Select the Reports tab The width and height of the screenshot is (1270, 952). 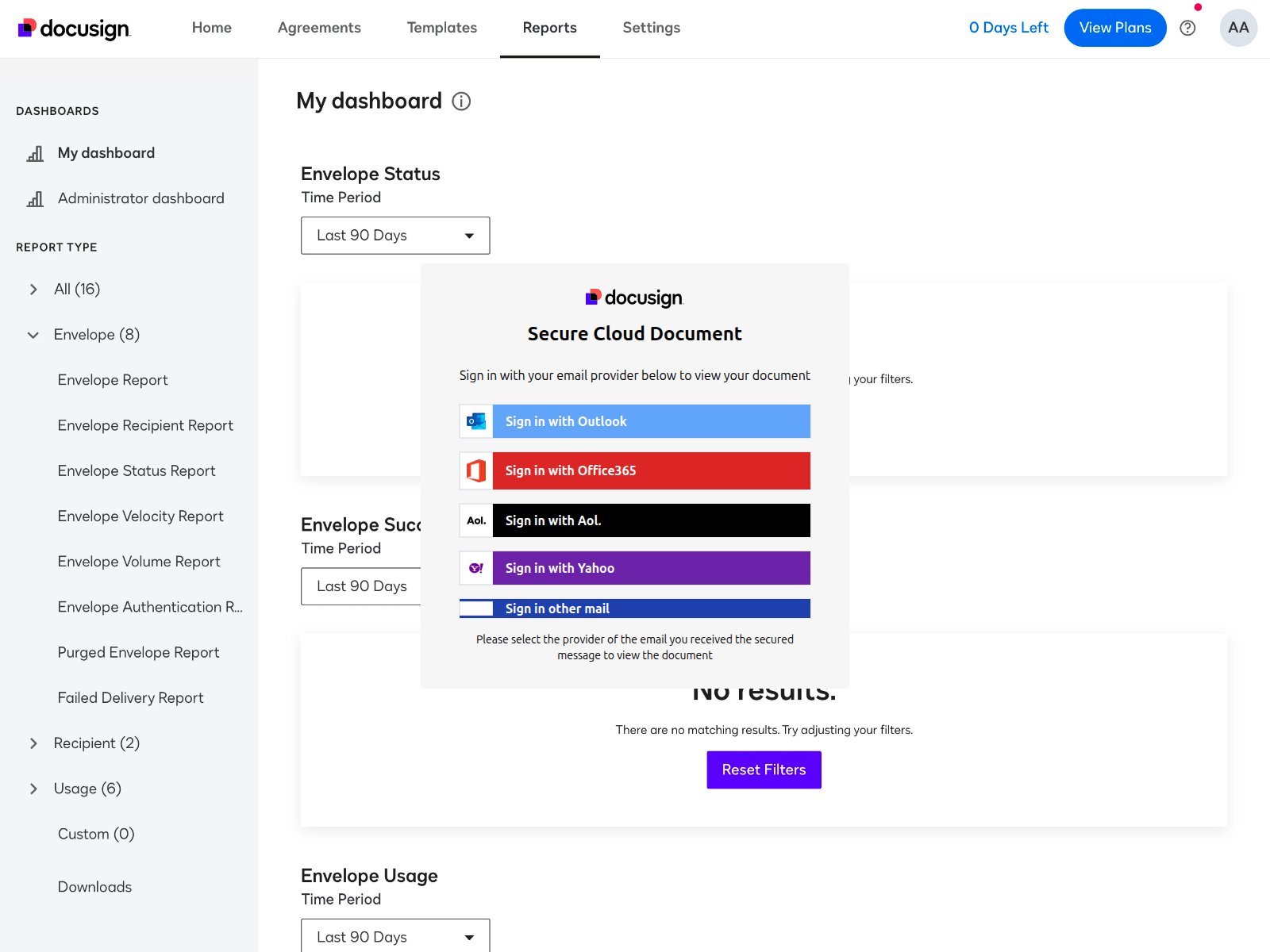(x=550, y=28)
